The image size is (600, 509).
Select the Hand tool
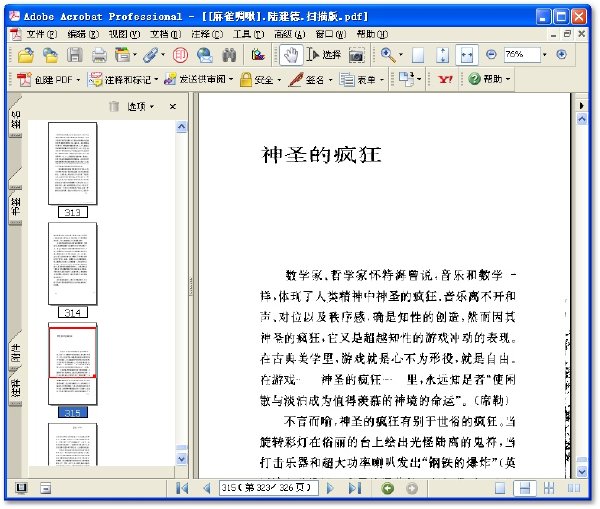click(291, 55)
